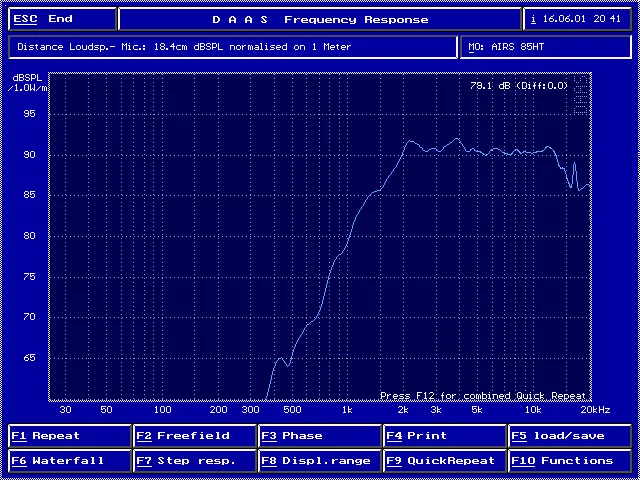The width and height of the screenshot is (640, 480).
Task: Click the 95 dB axis label
Action: [x=29, y=113]
